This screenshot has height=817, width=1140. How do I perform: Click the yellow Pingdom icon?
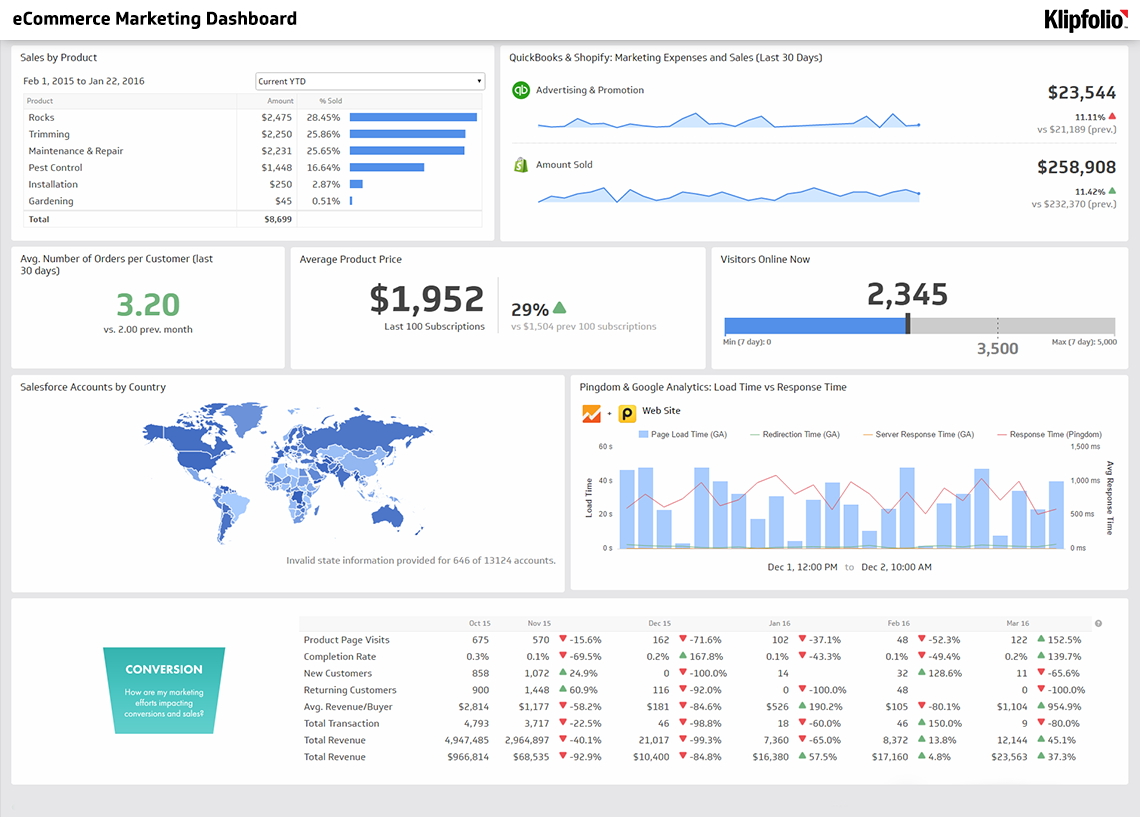point(627,413)
